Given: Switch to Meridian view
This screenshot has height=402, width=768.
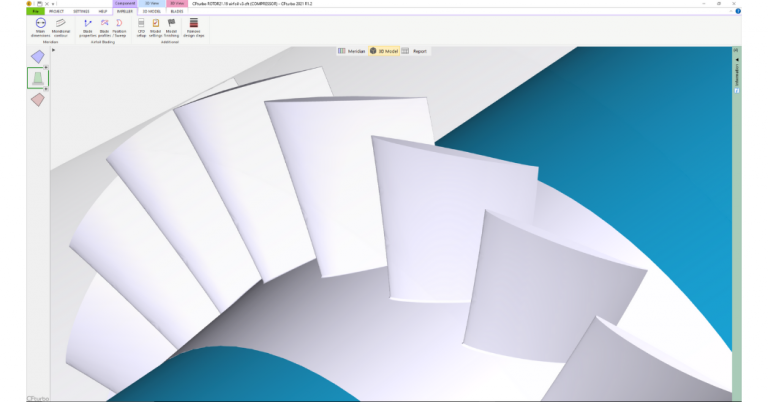Looking at the screenshot, I should 351,50.
